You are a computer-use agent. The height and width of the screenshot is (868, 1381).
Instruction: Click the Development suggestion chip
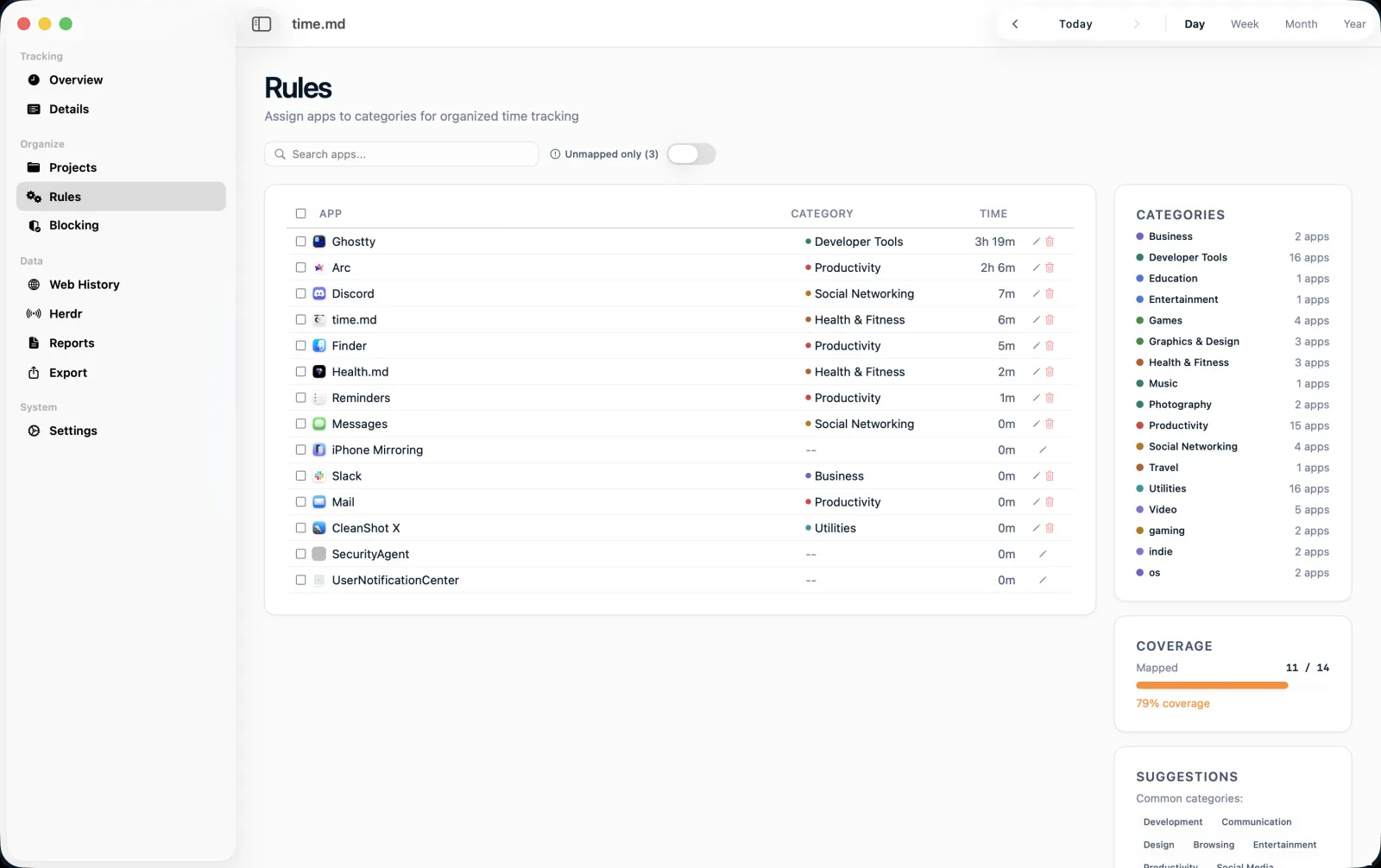click(1172, 822)
